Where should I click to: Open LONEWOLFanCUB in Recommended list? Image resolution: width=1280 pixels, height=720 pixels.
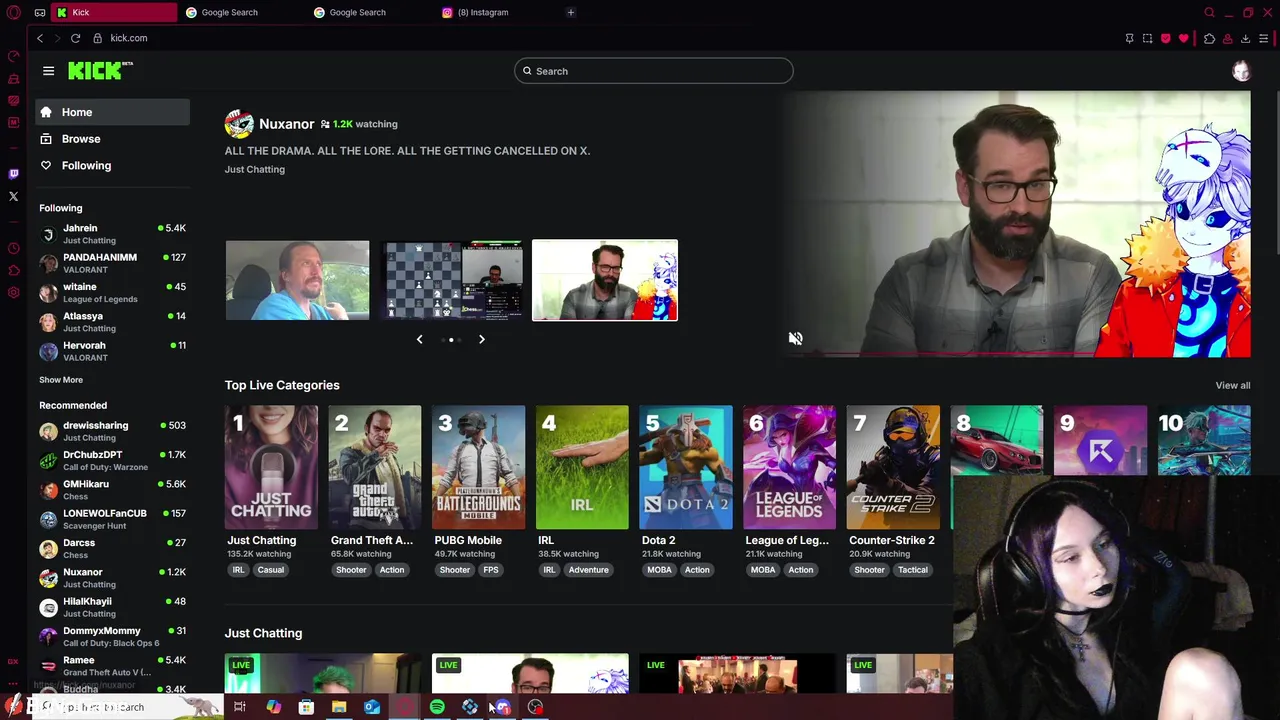(x=112, y=519)
